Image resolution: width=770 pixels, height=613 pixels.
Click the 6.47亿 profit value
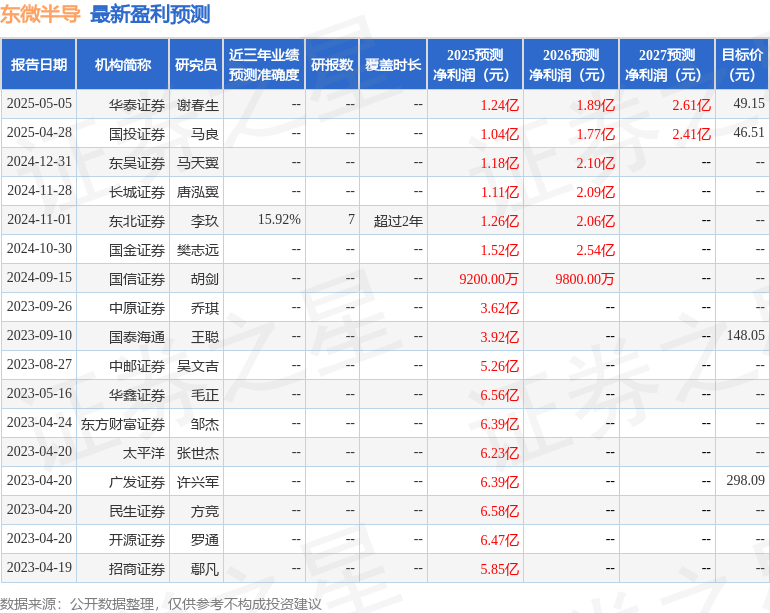pyautogui.click(x=499, y=540)
